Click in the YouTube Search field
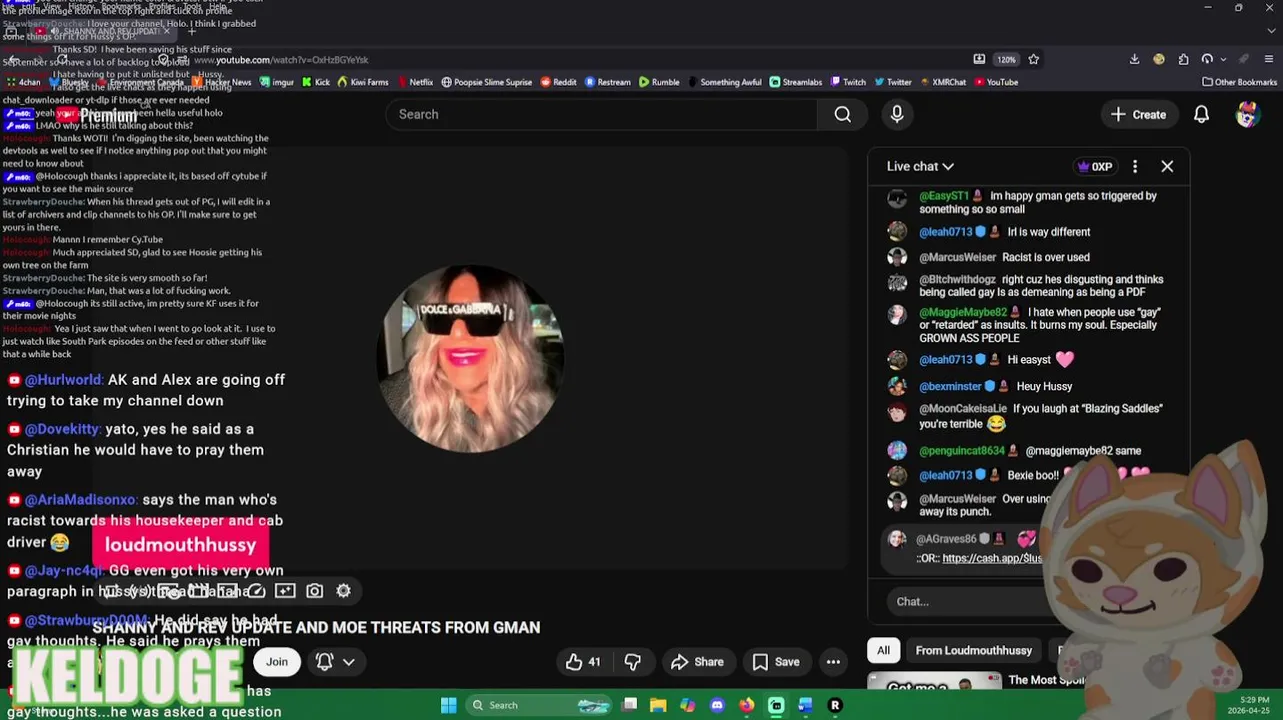This screenshot has width=1283, height=720. (x=601, y=114)
